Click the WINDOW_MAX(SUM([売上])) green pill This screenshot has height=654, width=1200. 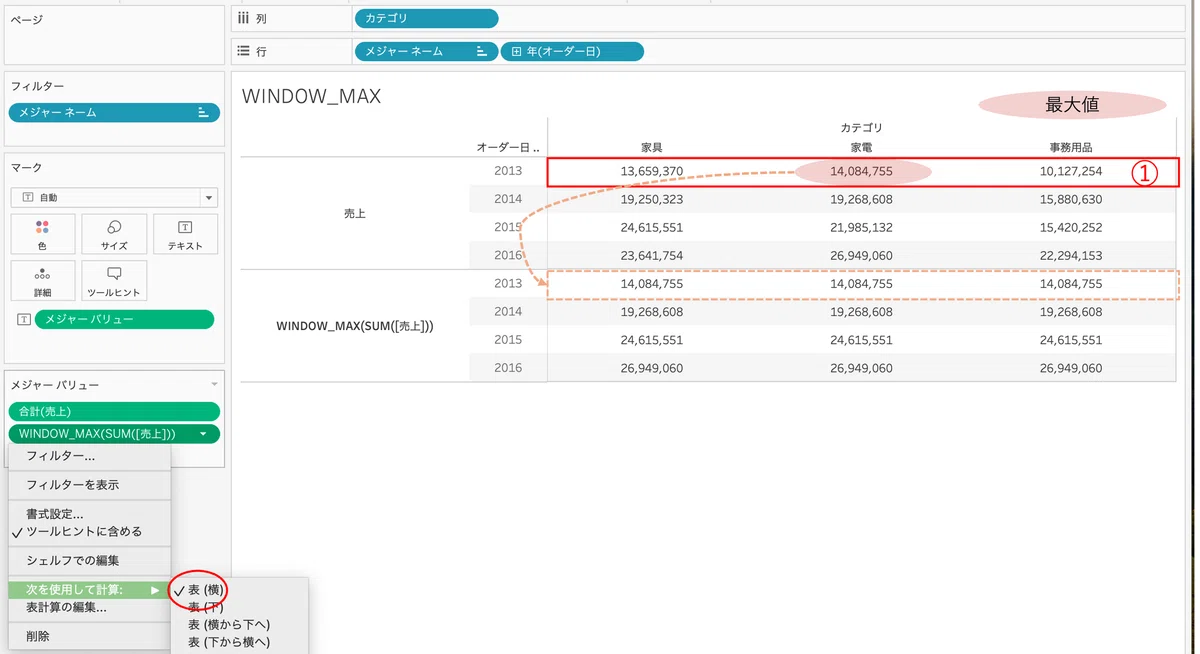pyautogui.click(x=114, y=434)
